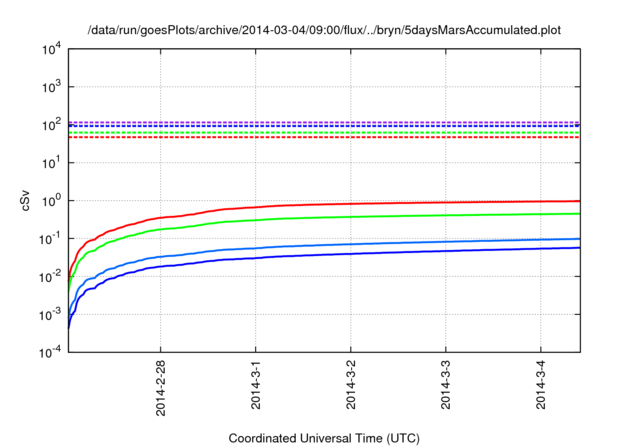Click the 10^-1 y-axis tick label
The height and width of the screenshot is (448, 640).
click(50, 238)
